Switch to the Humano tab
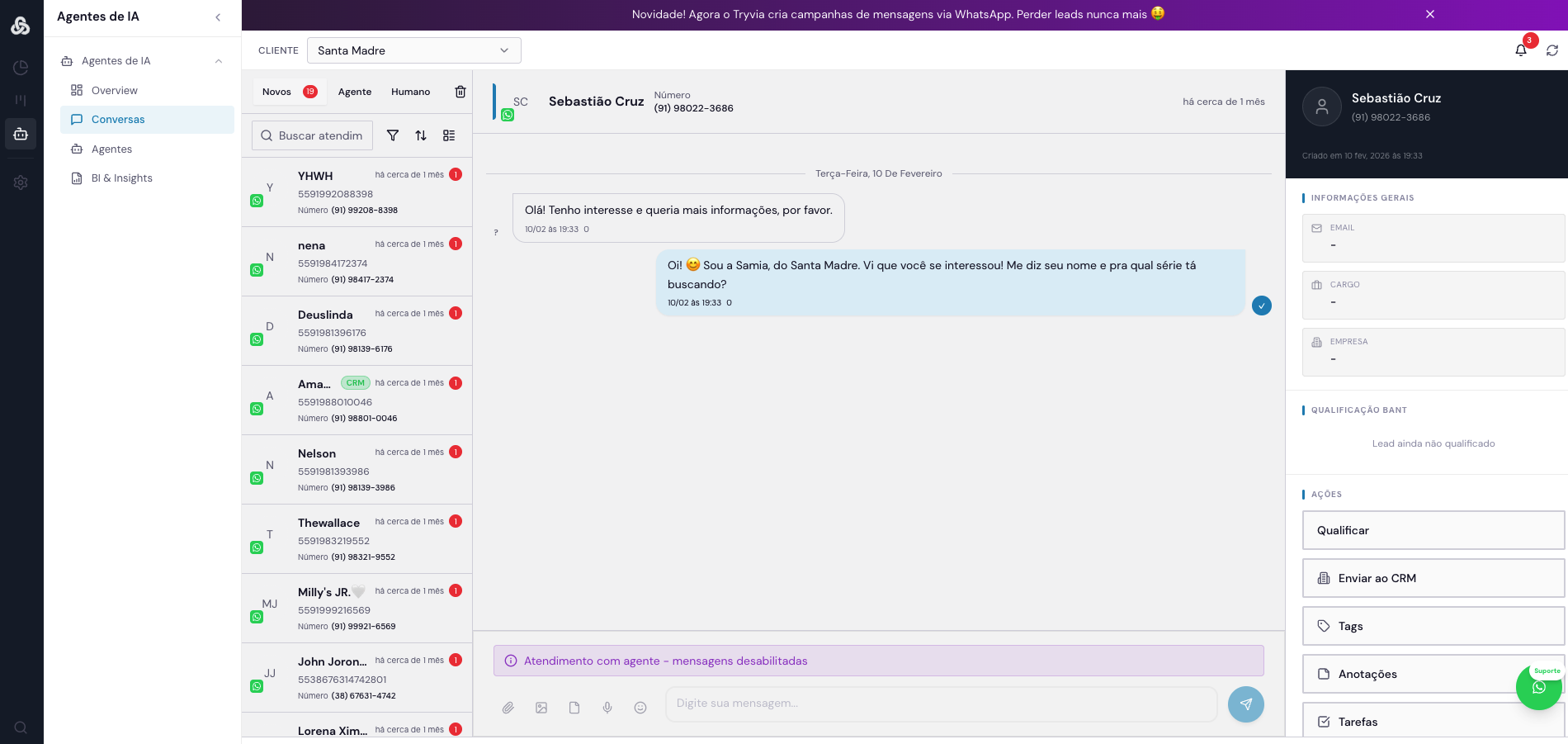1568x744 pixels. pos(410,92)
